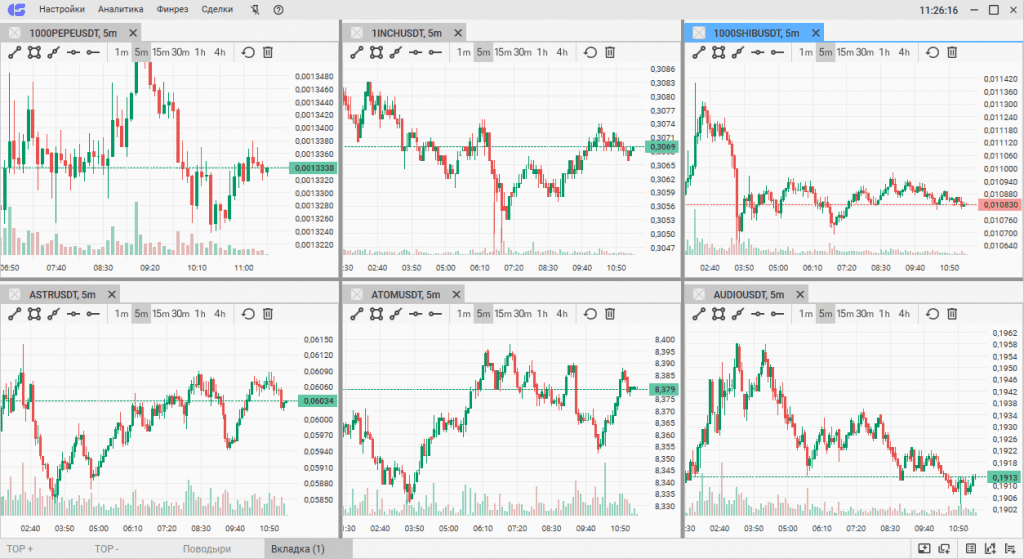
Task: Click the unpin icon in top menu bar
Action: coord(256,10)
